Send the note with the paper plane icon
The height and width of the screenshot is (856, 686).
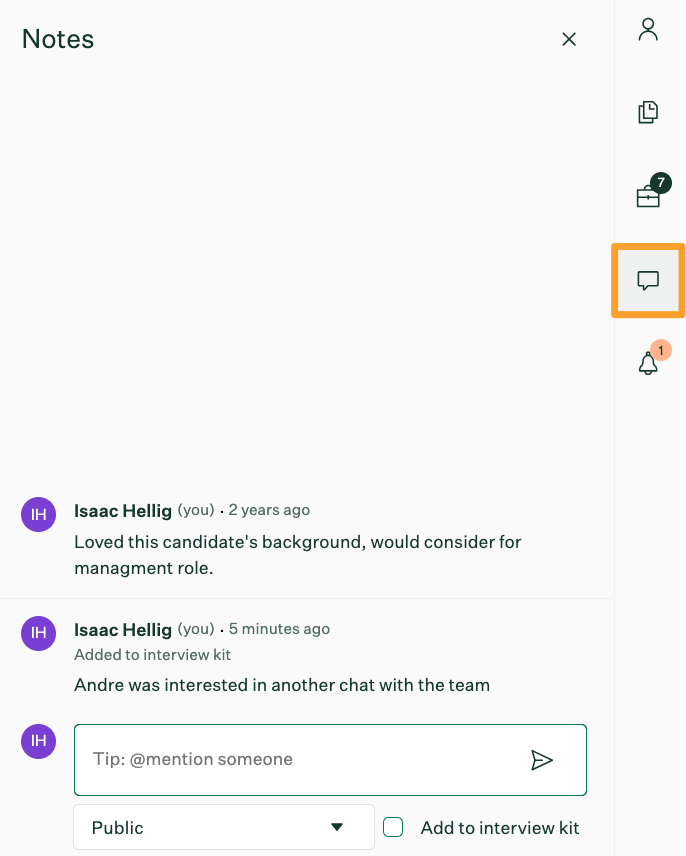[x=542, y=760]
